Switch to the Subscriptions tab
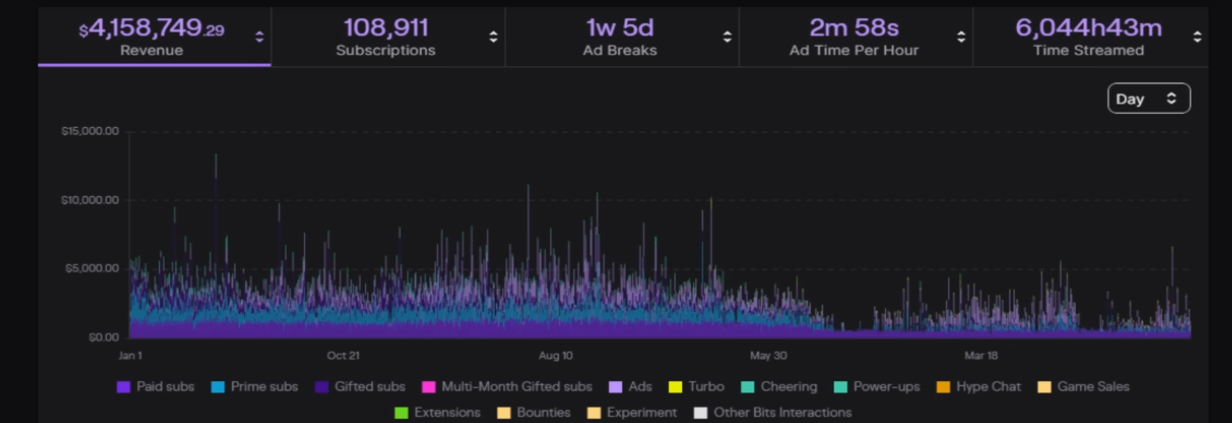 click(x=385, y=37)
